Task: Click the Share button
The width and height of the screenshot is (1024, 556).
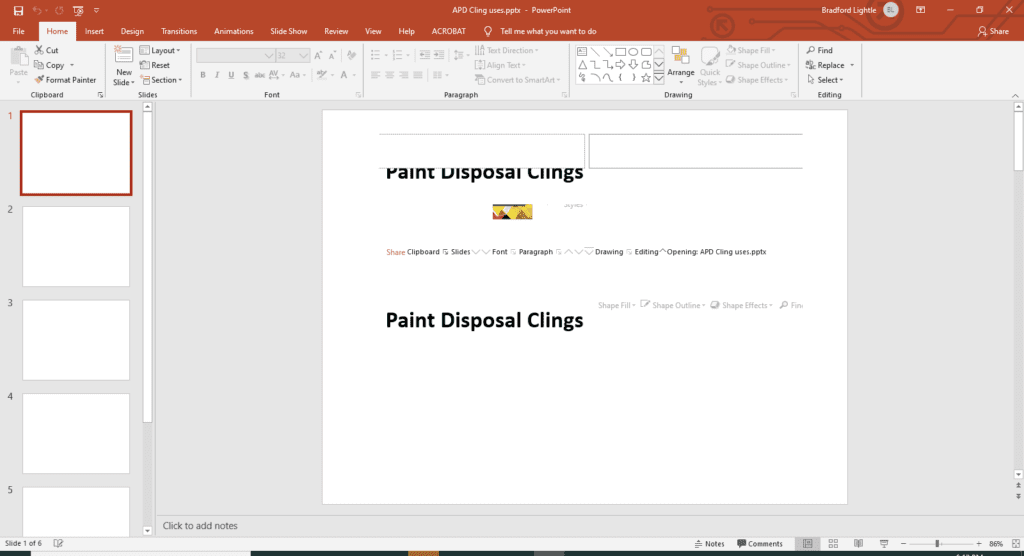Action: tap(993, 31)
